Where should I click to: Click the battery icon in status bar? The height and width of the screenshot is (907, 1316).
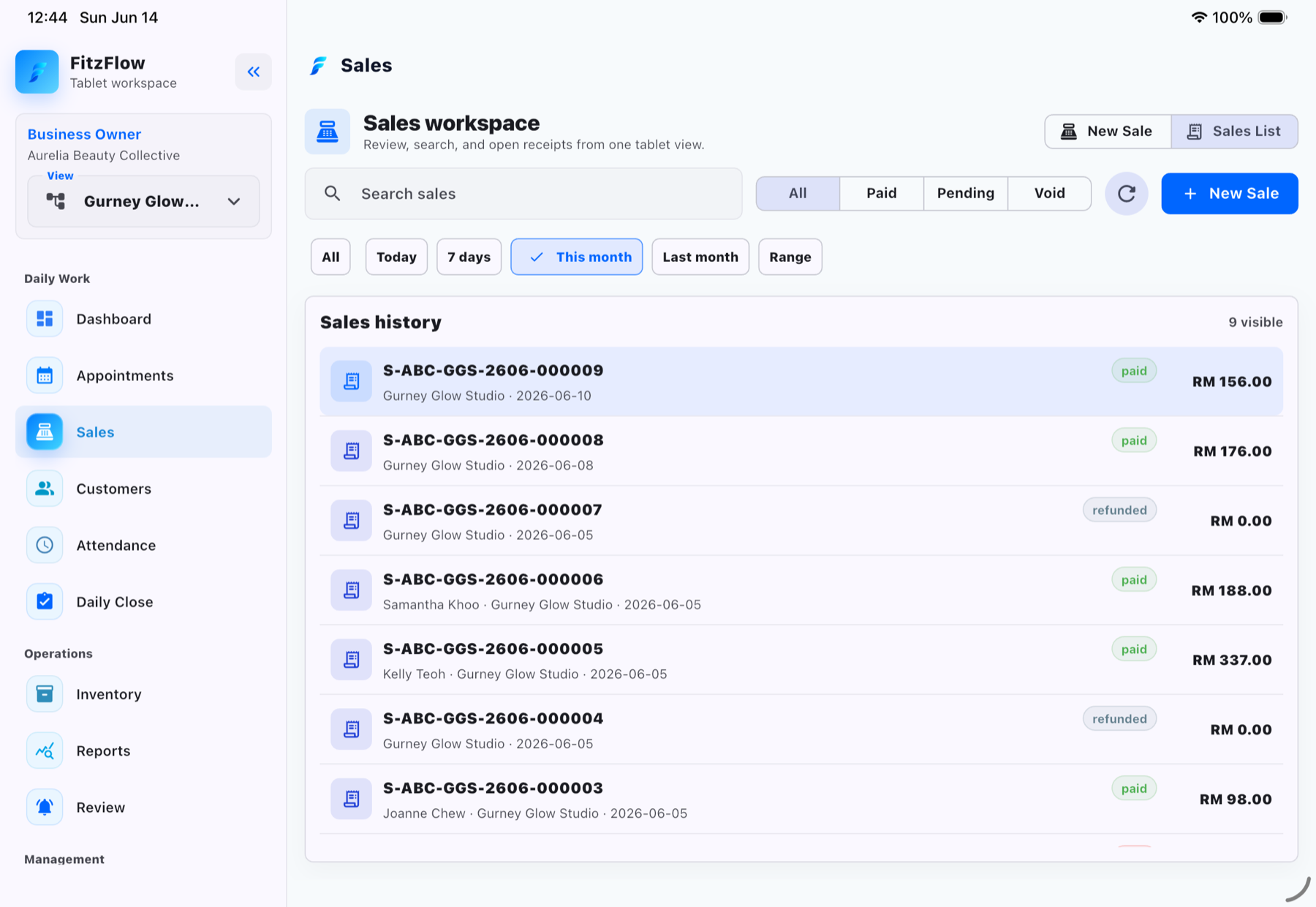coord(1272,18)
